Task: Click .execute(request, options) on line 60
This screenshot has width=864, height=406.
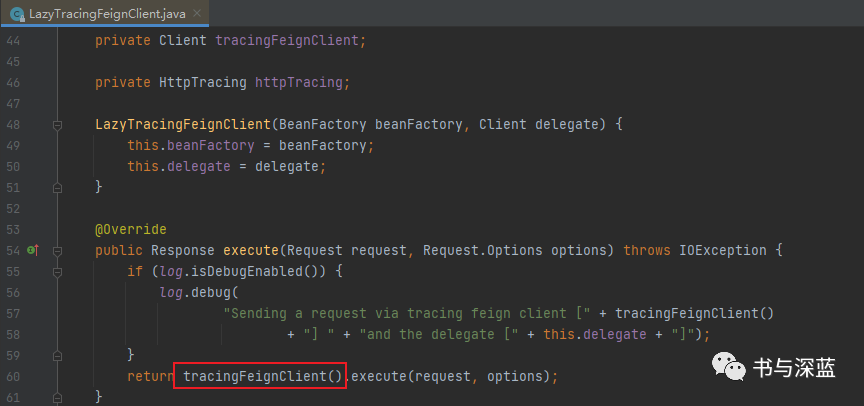Action: click(450, 377)
